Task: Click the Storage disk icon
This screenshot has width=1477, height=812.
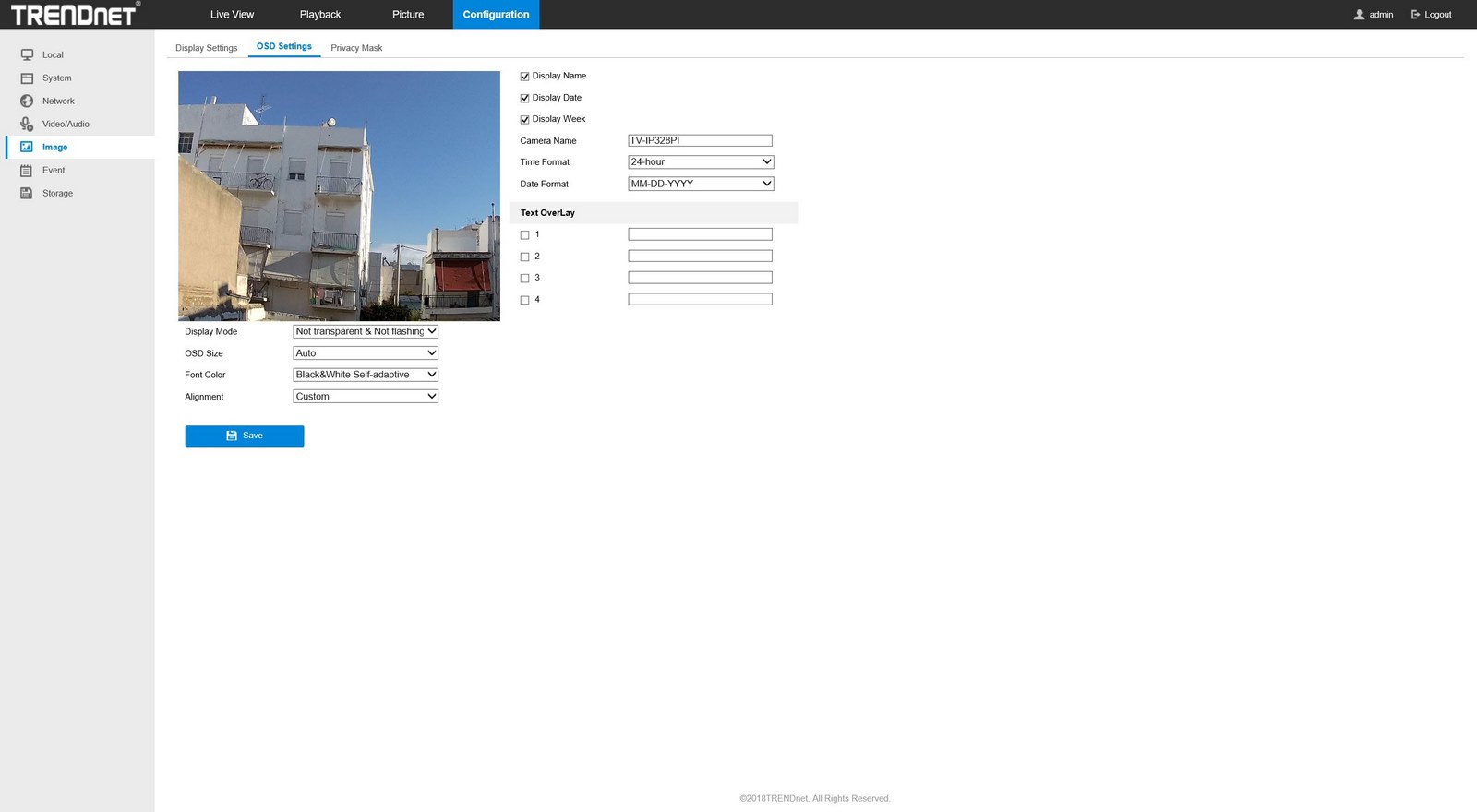Action: click(27, 194)
